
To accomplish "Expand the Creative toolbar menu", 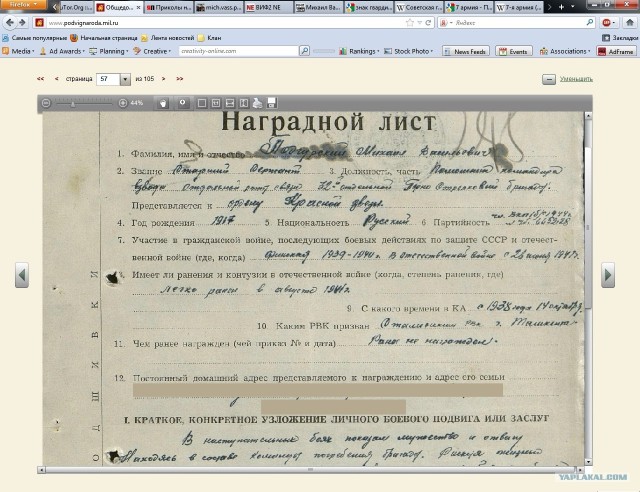I will (x=152, y=51).
